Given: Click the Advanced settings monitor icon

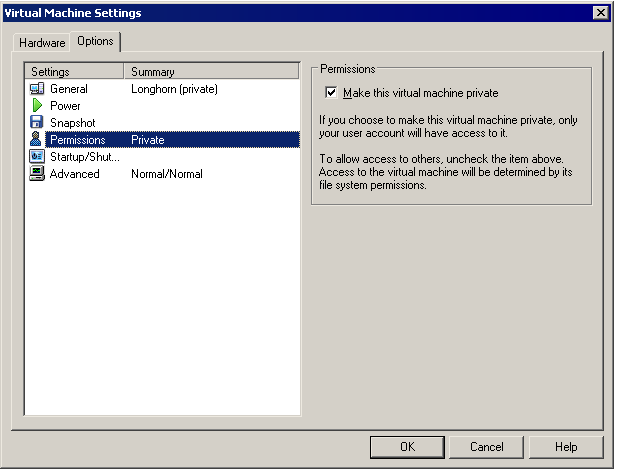Looking at the screenshot, I should tap(37, 174).
